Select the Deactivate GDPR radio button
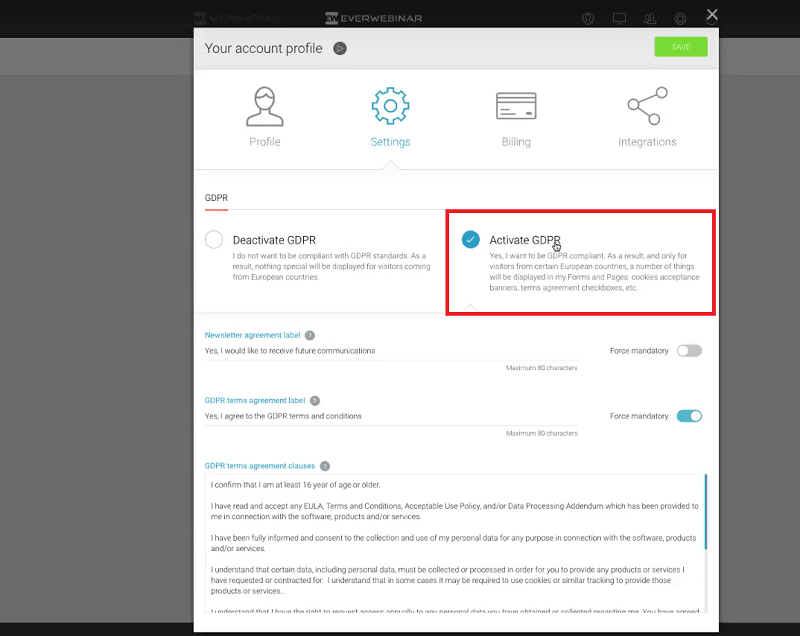This screenshot has height=636, width=800. (214, 239)
